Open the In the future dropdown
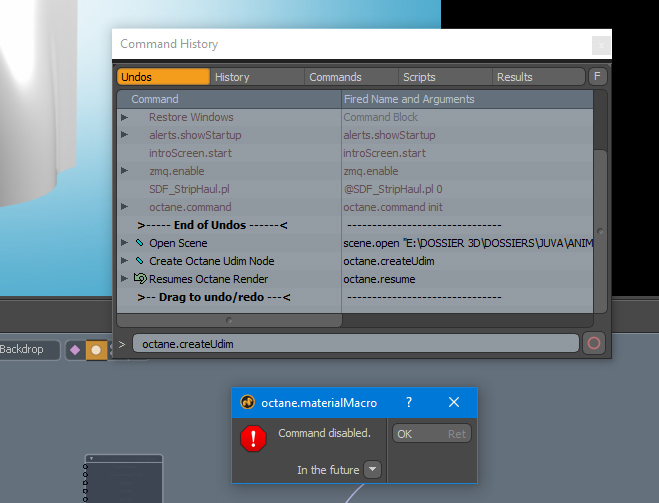The height and width of the screenshot is (503, 659). coord(372,469)
